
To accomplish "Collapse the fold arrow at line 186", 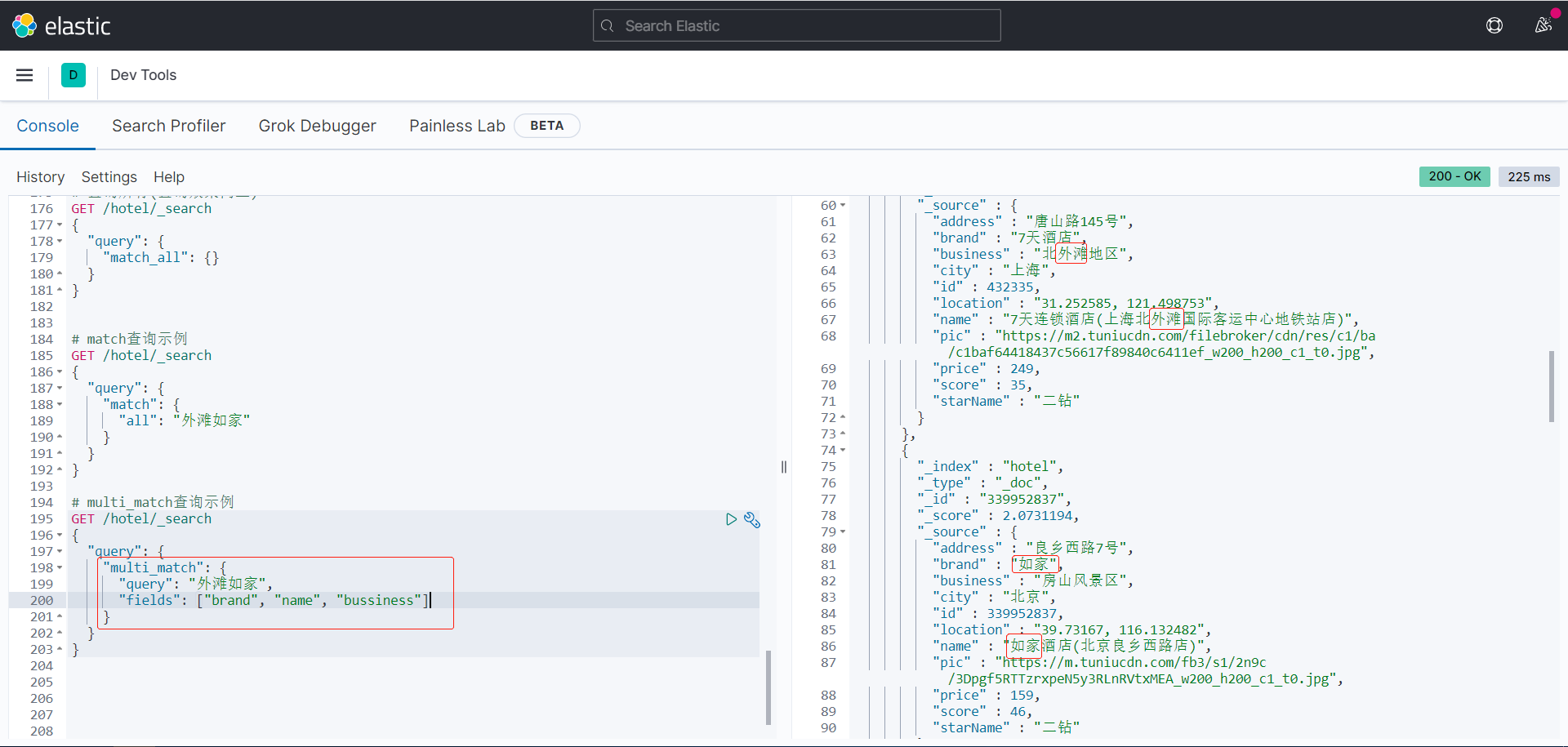I will pos(60,372).
